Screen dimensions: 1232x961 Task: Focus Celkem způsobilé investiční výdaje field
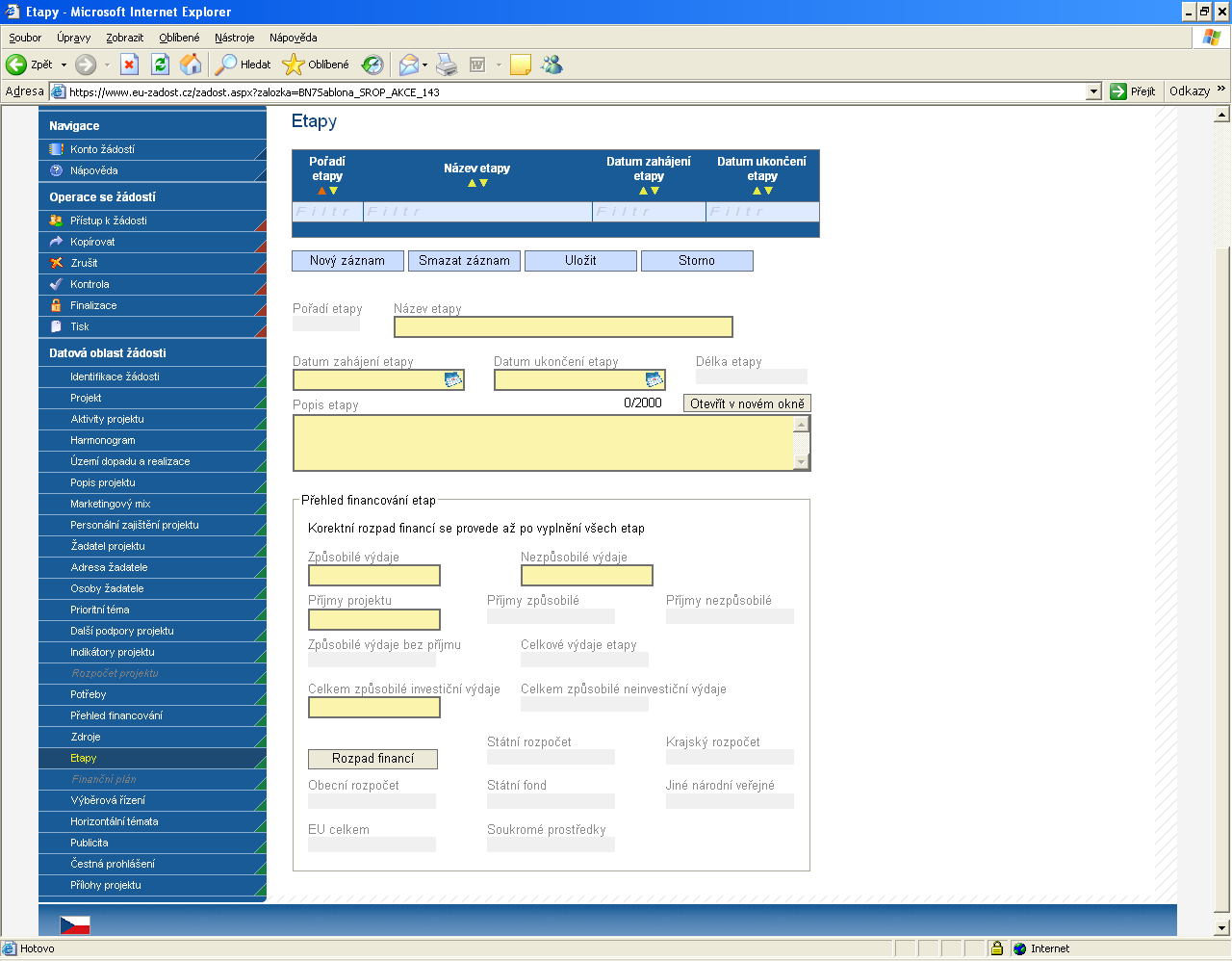[x=374, y=708]
